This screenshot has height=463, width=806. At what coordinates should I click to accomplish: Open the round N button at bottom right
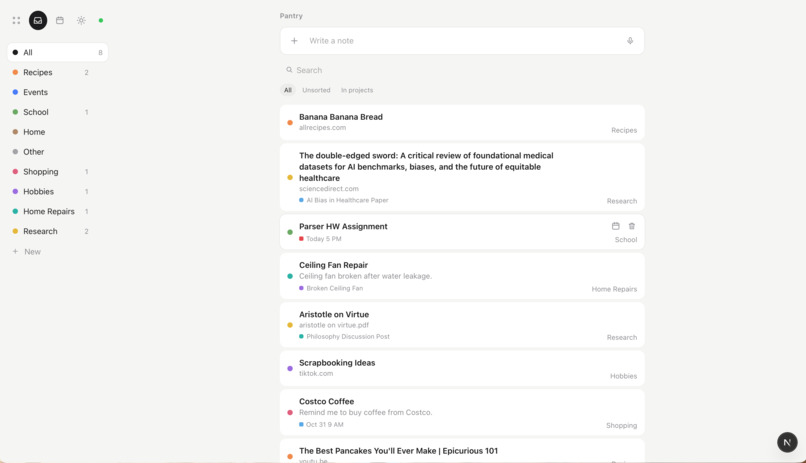click(x=787, y=442)
